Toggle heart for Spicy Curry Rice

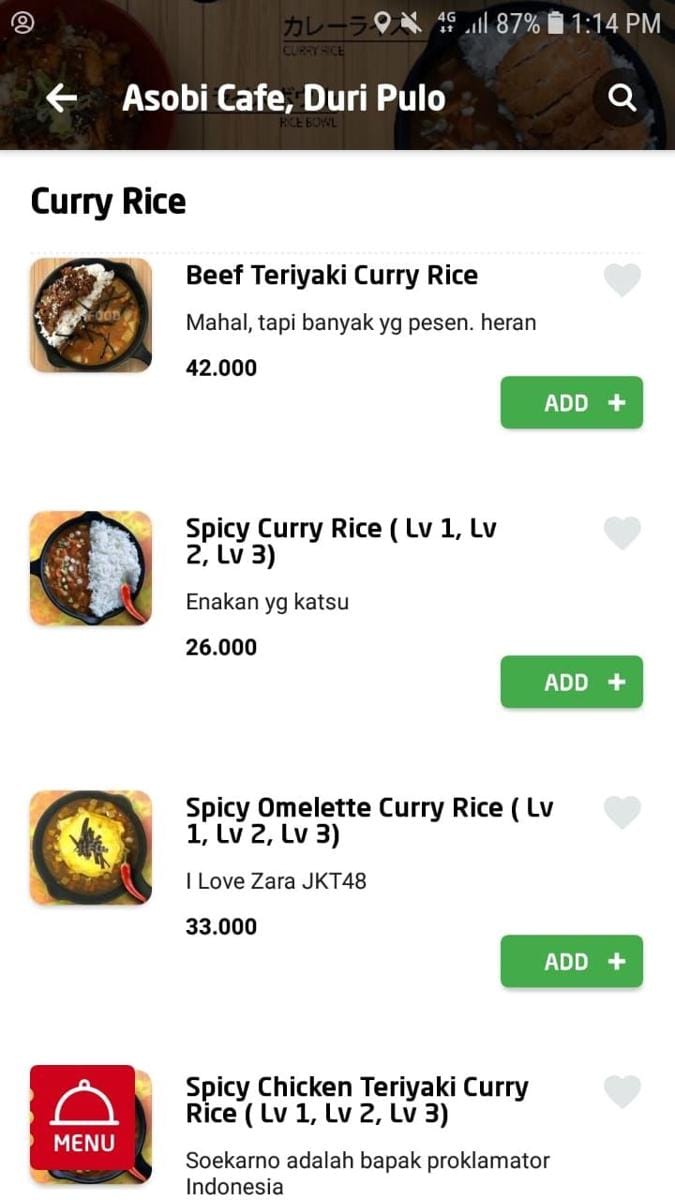point(622,533)
